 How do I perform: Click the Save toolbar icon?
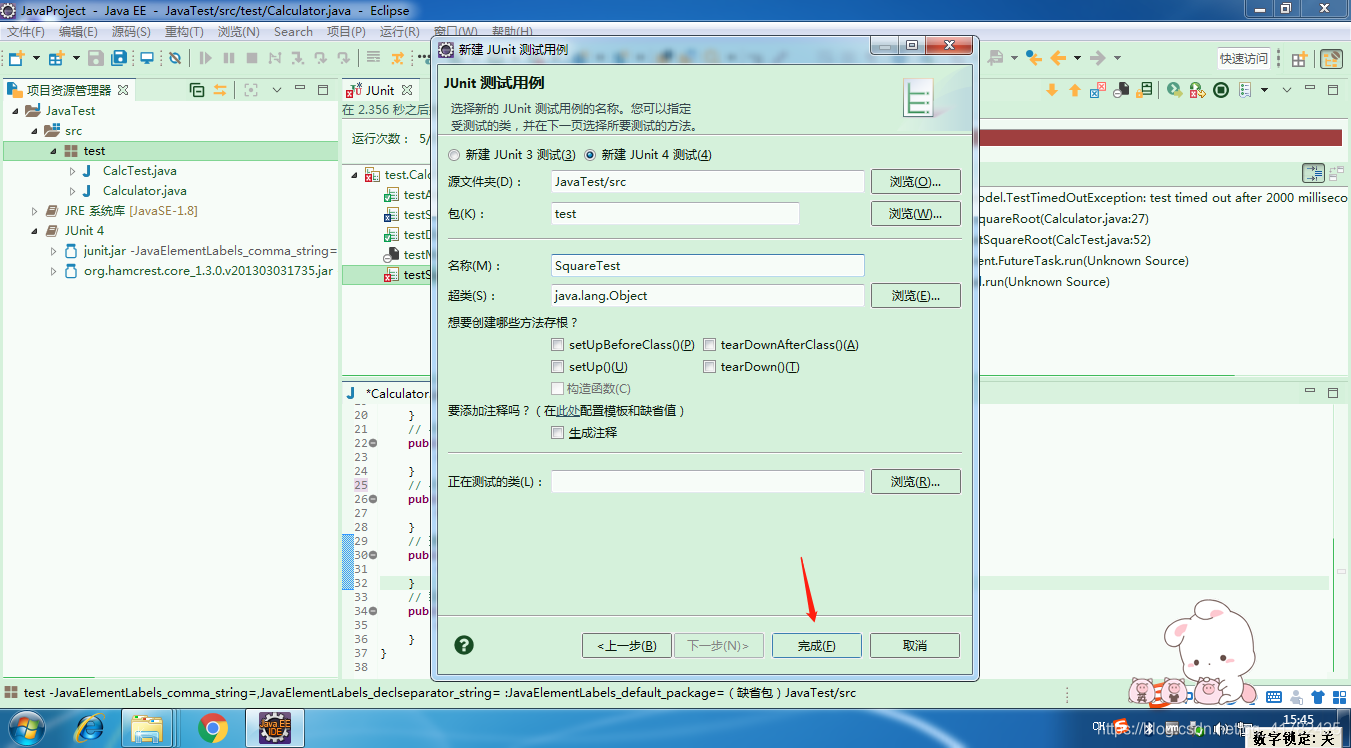[x=96, y=58]
